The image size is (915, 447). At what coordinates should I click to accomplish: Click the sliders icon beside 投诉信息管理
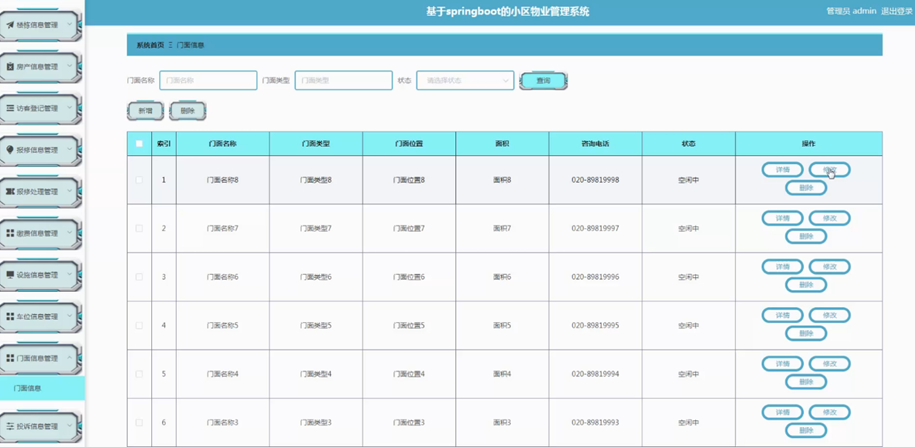point(10,427)
